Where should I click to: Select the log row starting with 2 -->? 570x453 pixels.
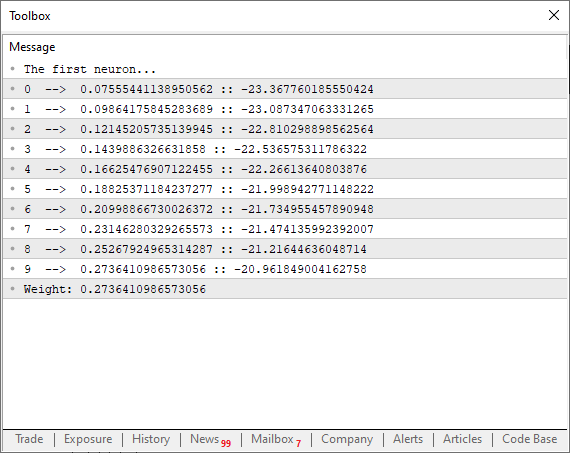point(285,129)
